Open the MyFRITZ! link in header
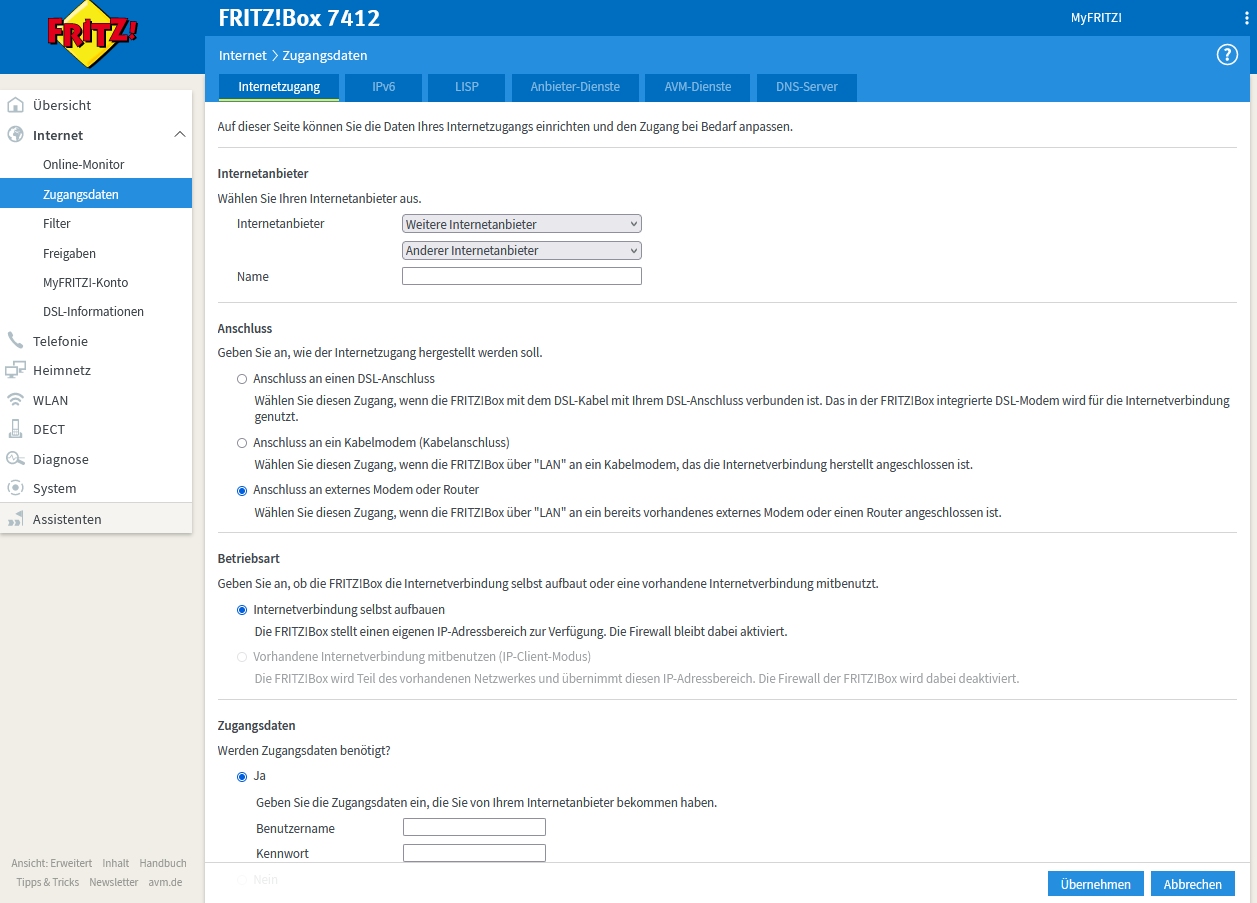The height and width of the screenshot is (903, 1257). pyautogui.click(x=1096, y=18)
